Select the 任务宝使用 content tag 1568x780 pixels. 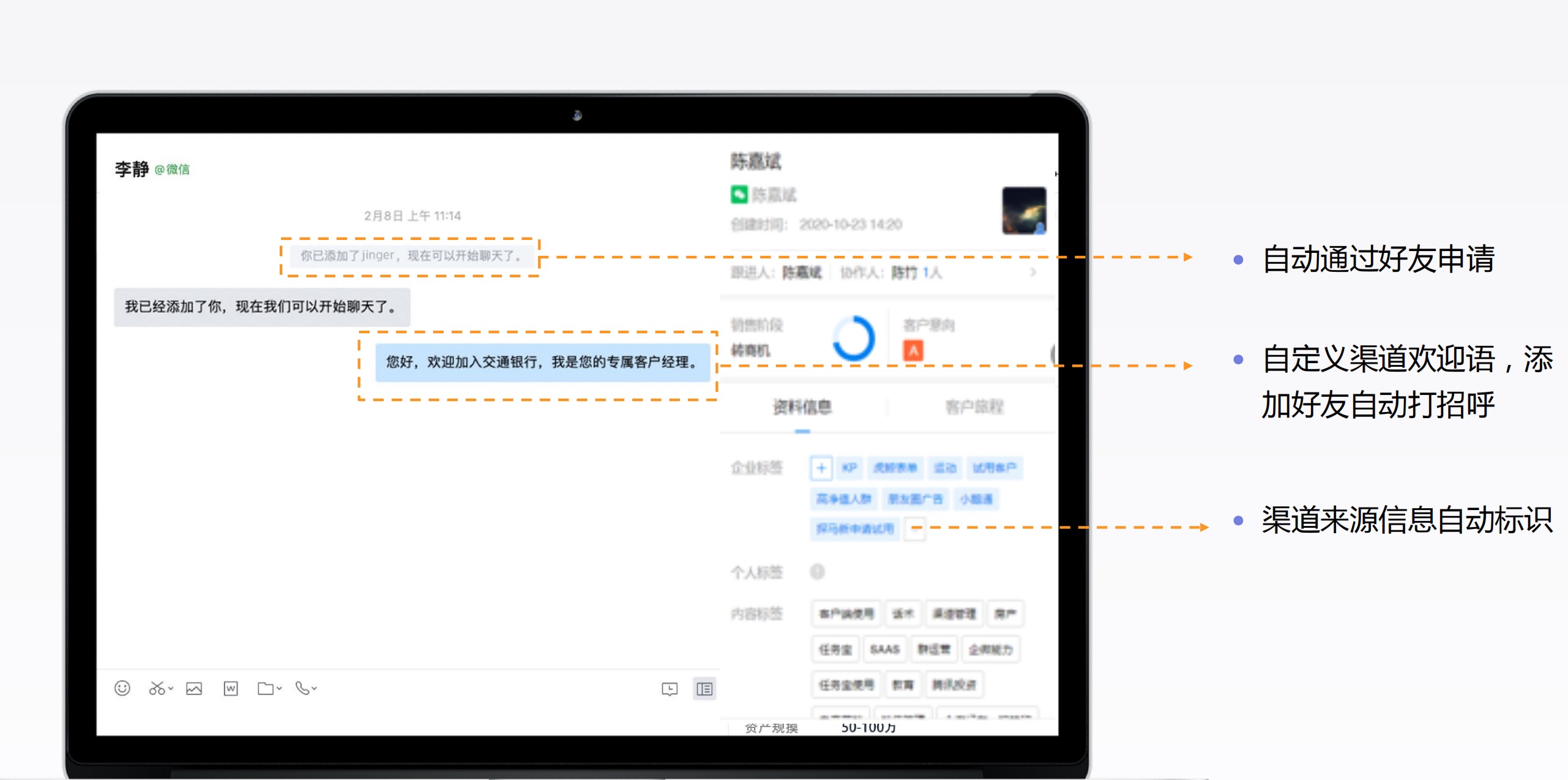coord(846,684)
